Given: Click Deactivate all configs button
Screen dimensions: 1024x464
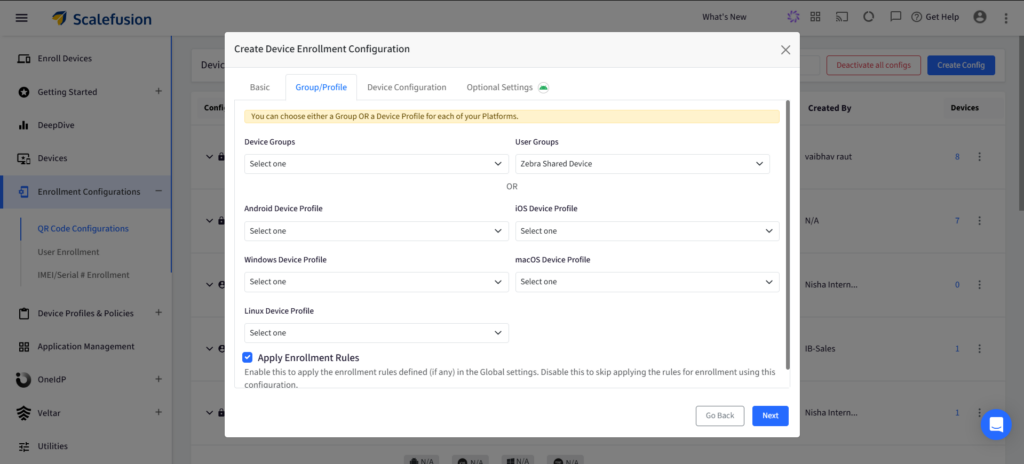Looking at the screenshot, I should point(873,65).
